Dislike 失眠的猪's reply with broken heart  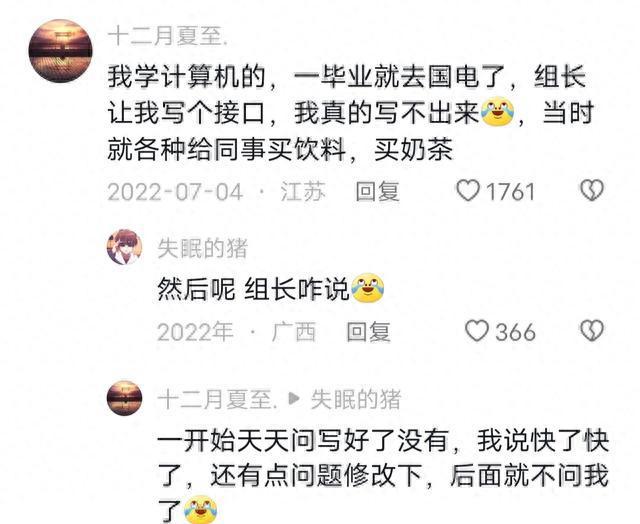click(592, 331)
